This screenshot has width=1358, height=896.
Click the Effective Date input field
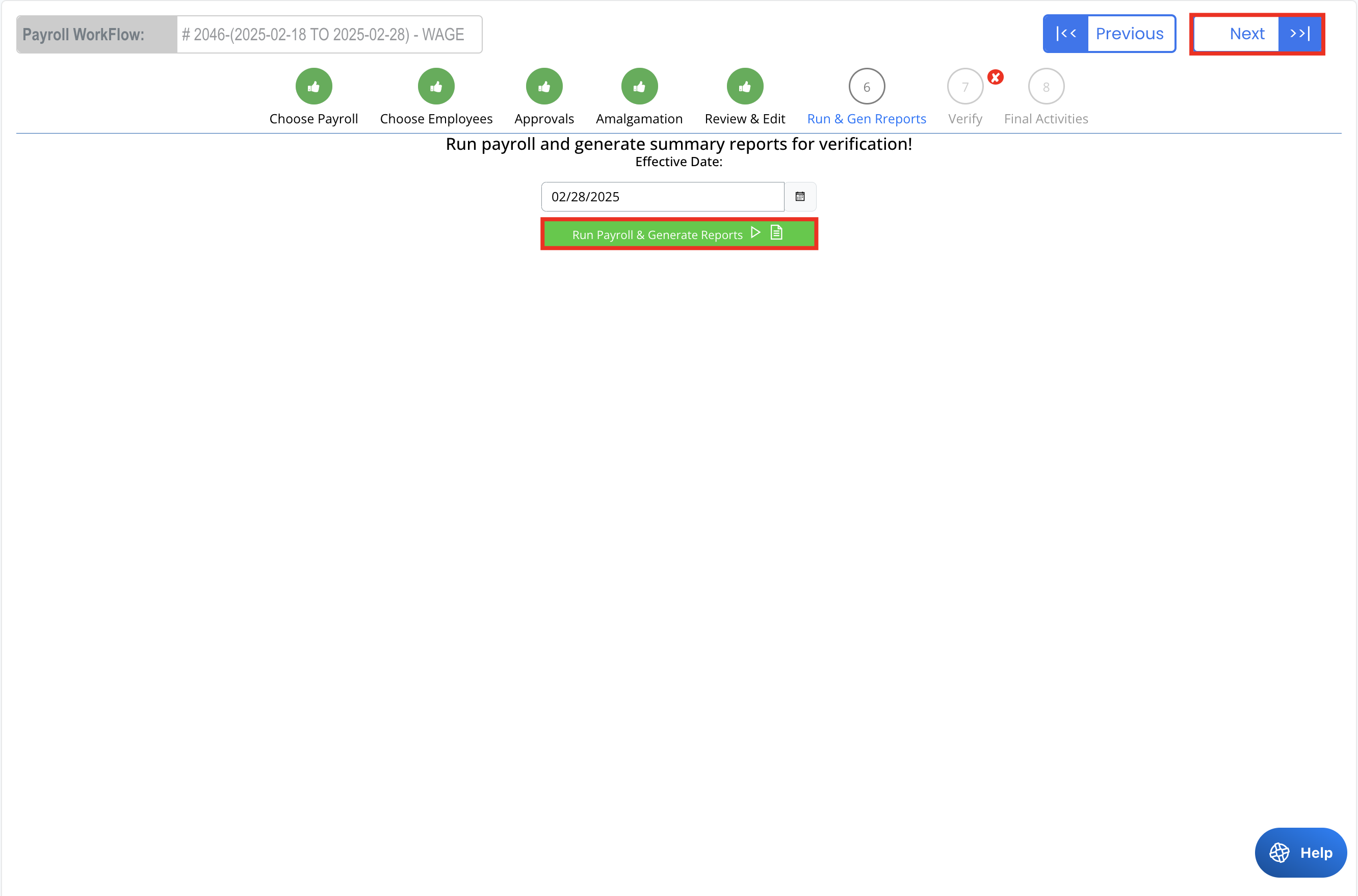coord(662,197)
